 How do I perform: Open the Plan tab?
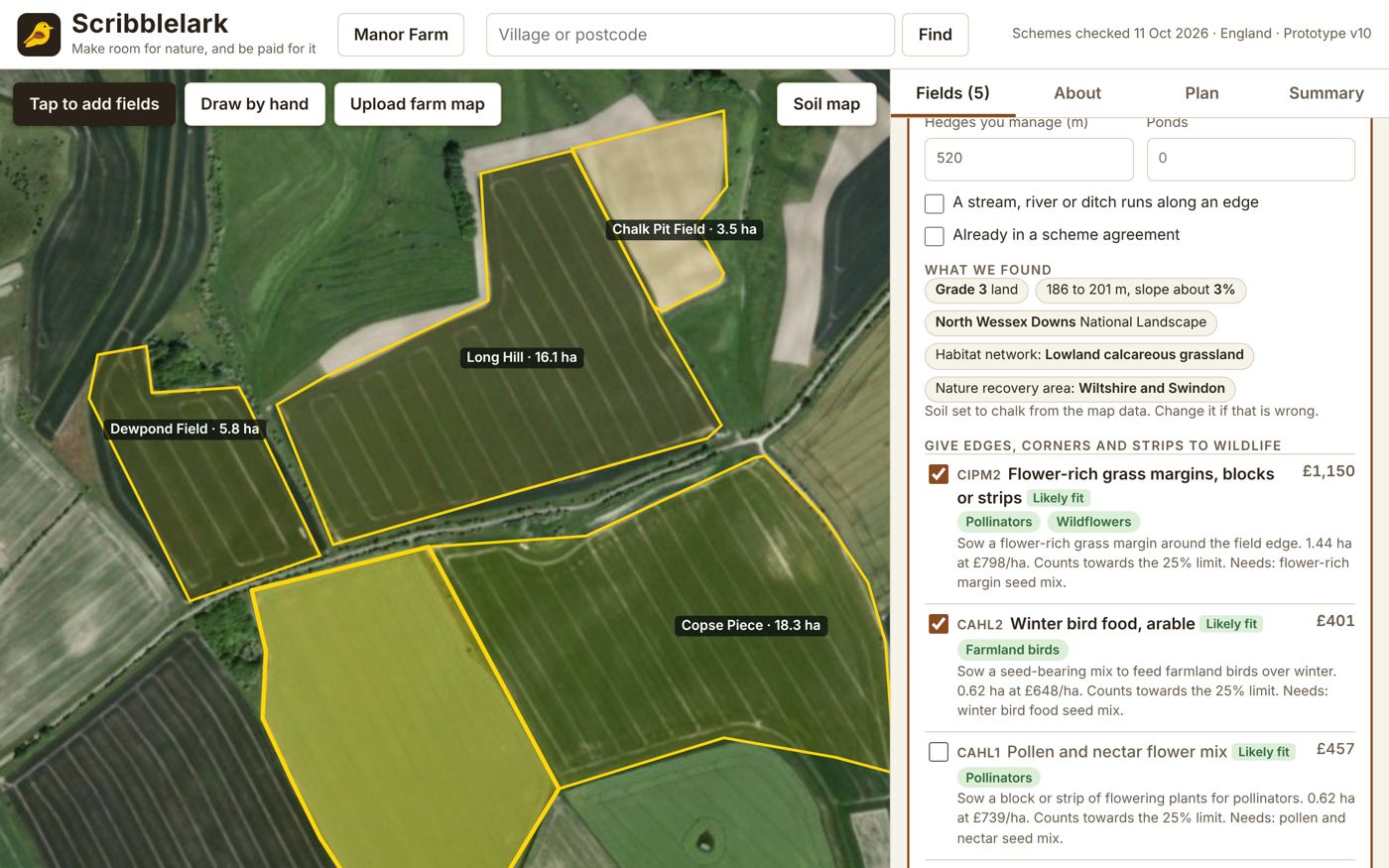(1201, 93)
